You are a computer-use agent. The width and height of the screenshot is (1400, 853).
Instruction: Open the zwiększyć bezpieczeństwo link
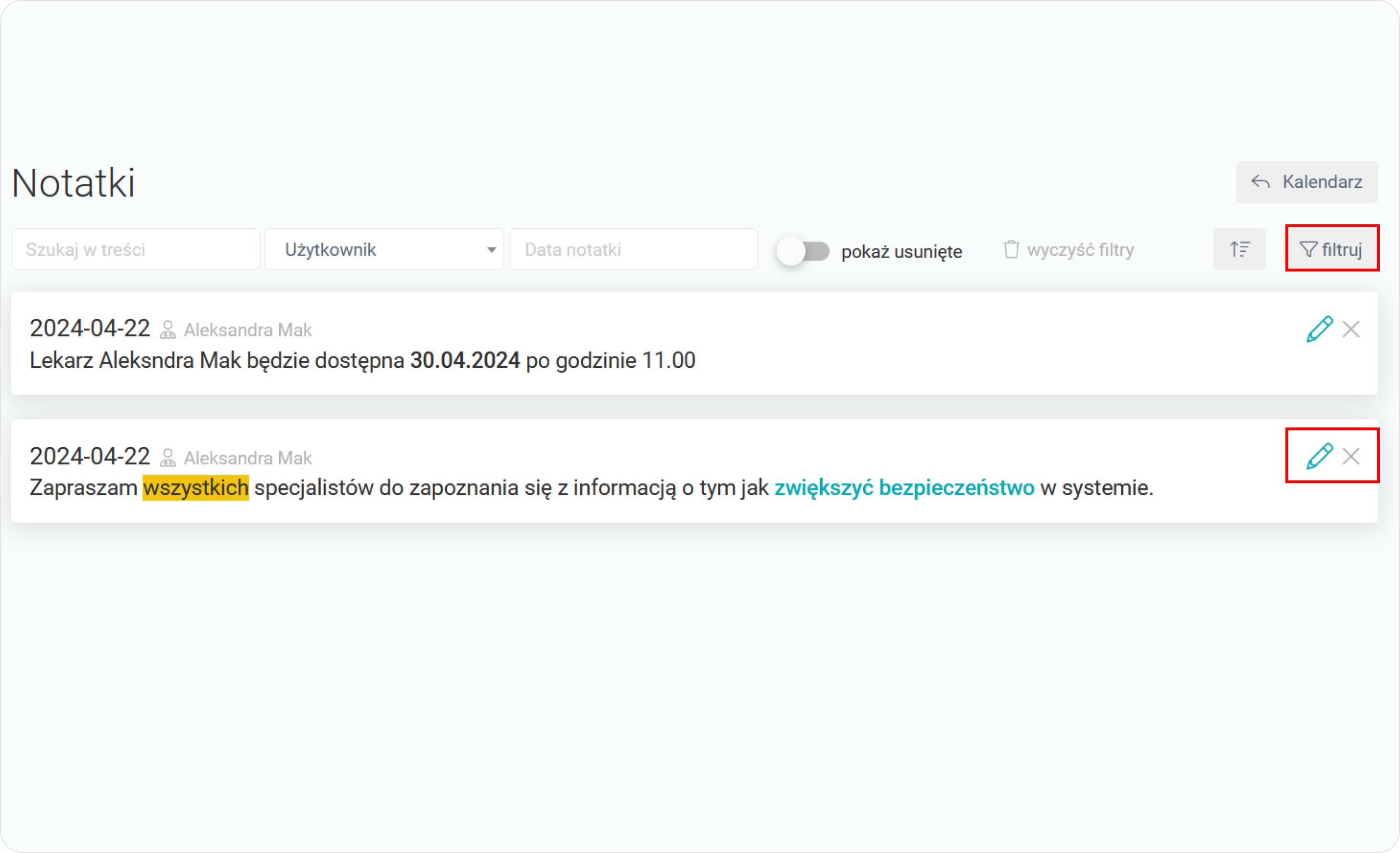(904, 488)
